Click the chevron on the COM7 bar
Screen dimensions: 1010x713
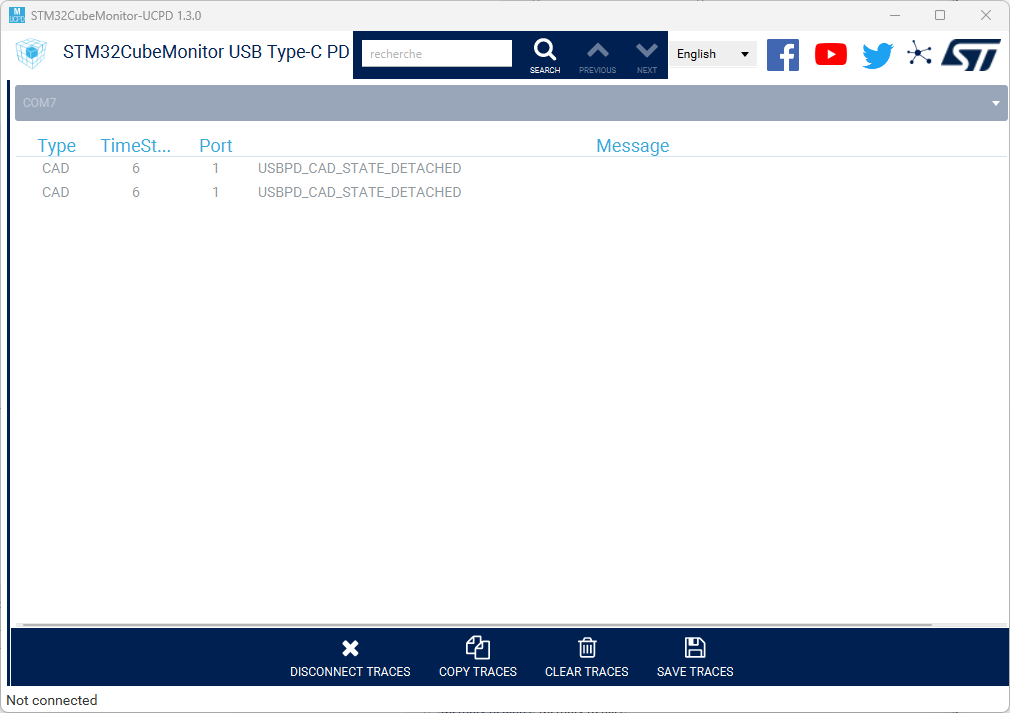pos(995,103)
